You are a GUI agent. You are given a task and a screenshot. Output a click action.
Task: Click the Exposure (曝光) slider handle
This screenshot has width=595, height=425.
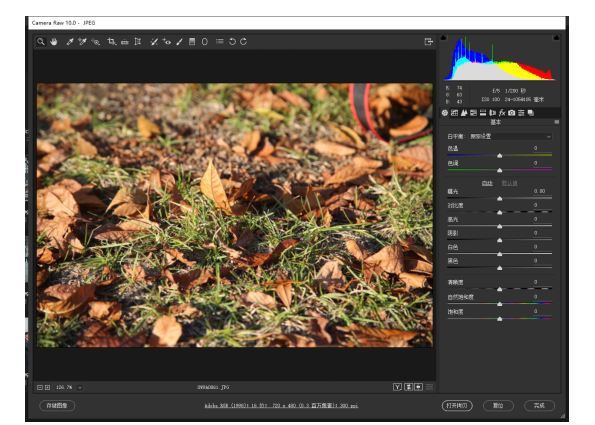point(500,198)
